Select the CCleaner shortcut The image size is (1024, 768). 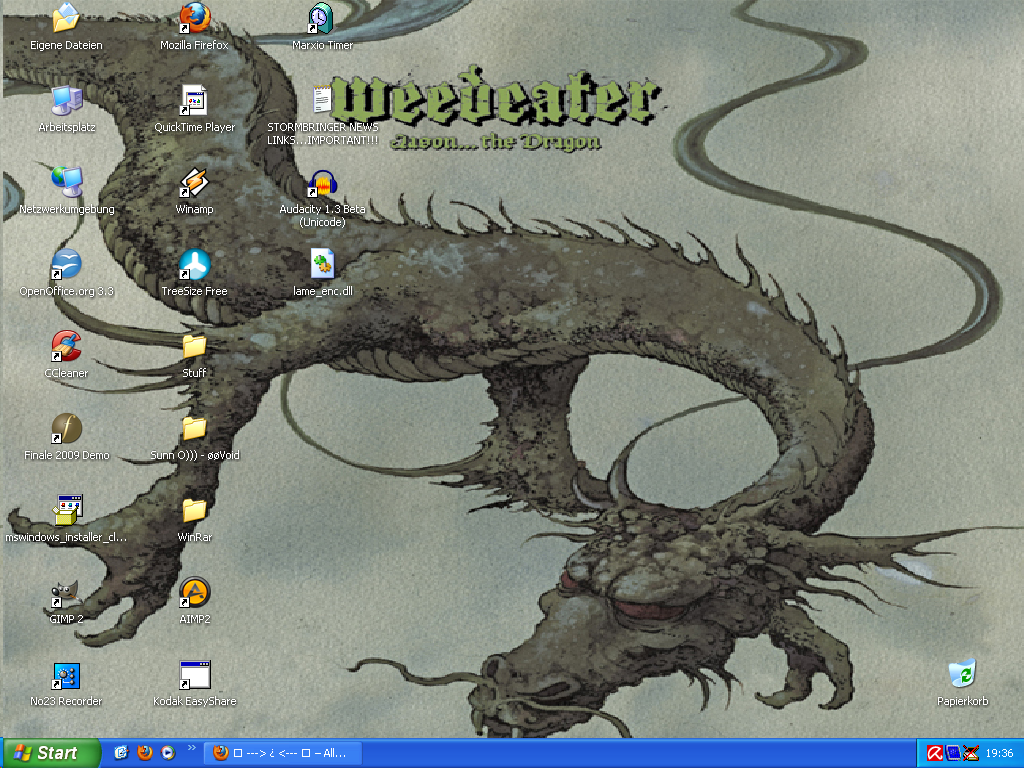tap(66, 346)
